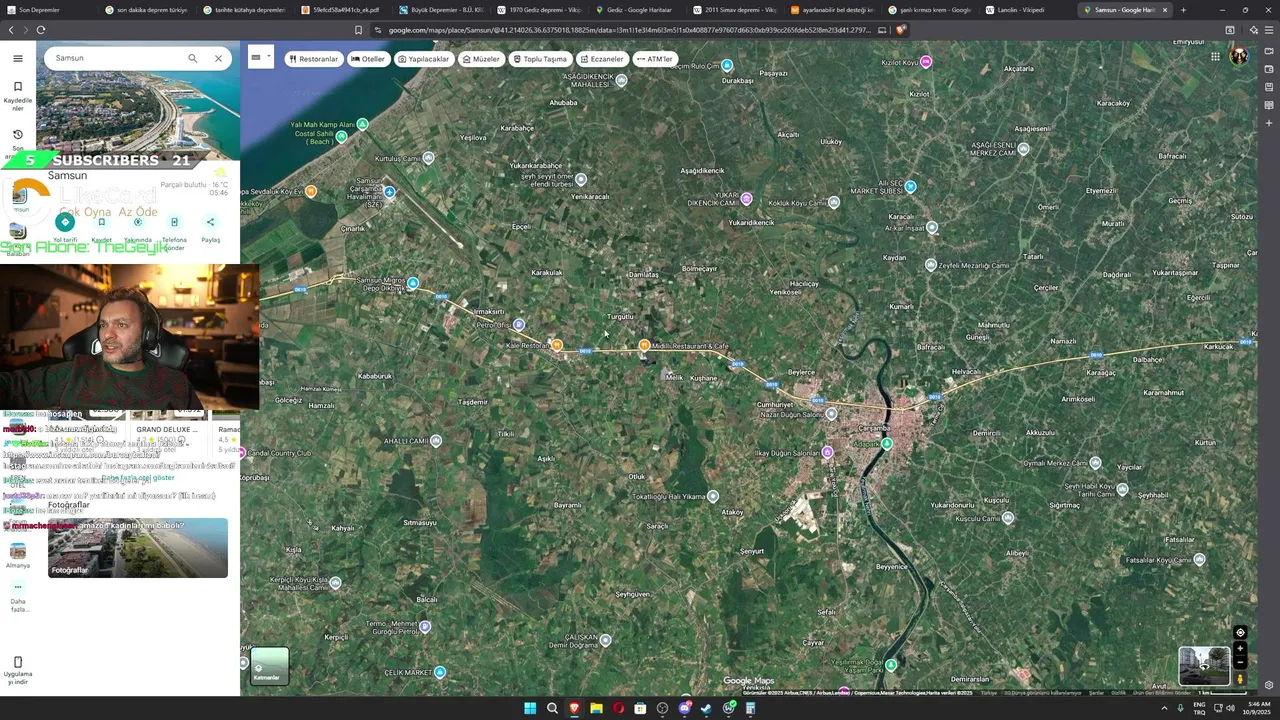Open Almanya recent place in sidebar

17,556
